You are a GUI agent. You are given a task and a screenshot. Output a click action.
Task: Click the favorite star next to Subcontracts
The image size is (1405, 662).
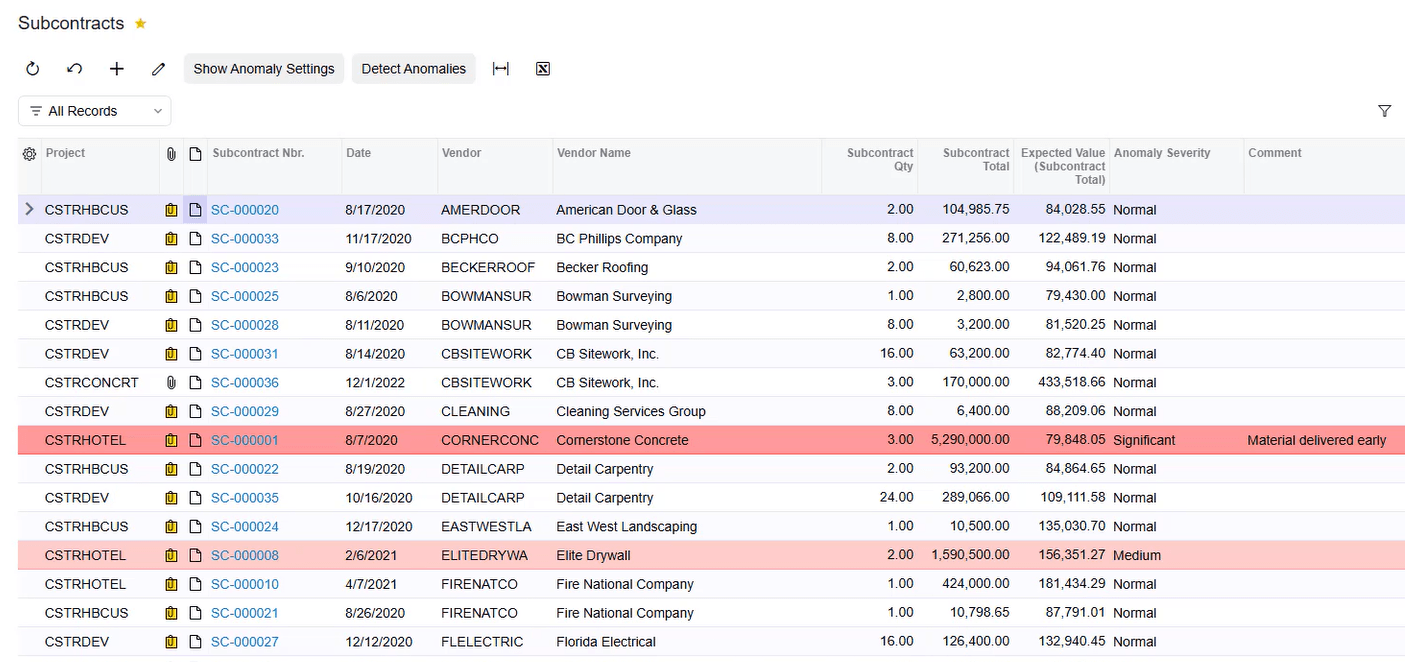(x=140, y=24)
